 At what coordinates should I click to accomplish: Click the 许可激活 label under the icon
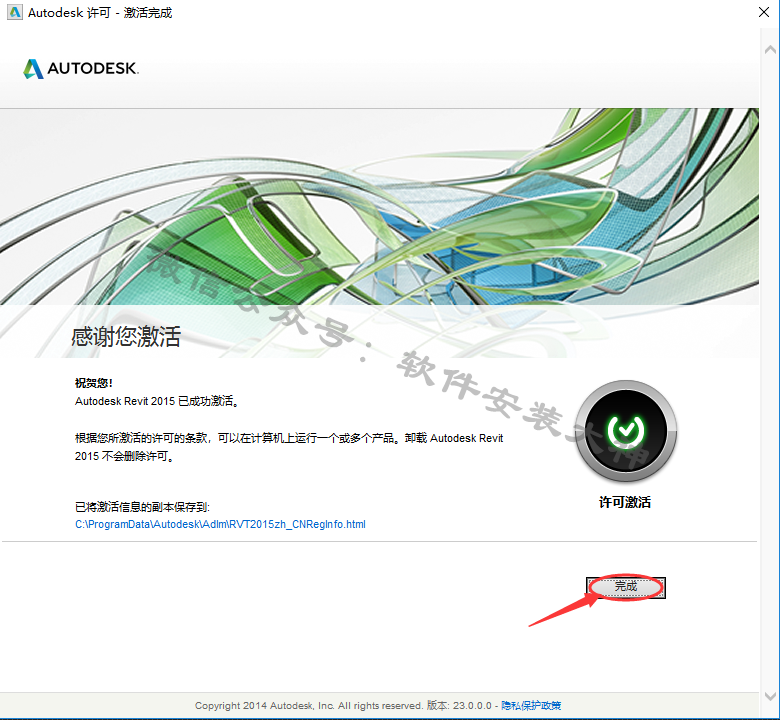625,502
